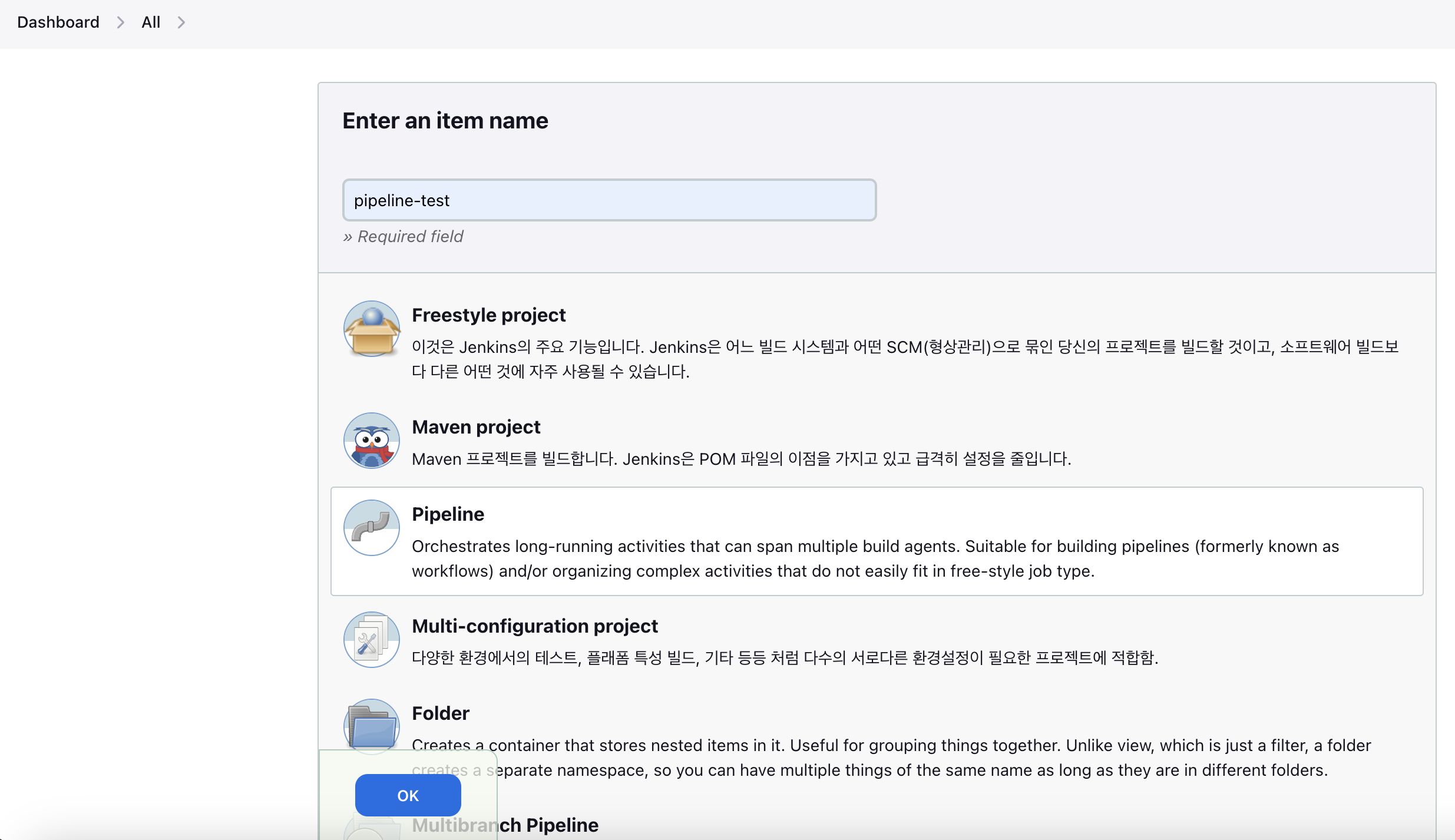The image size is (1455, 840).
Task: Click the Pipeline pipe icon
Action: pos(371,527)
